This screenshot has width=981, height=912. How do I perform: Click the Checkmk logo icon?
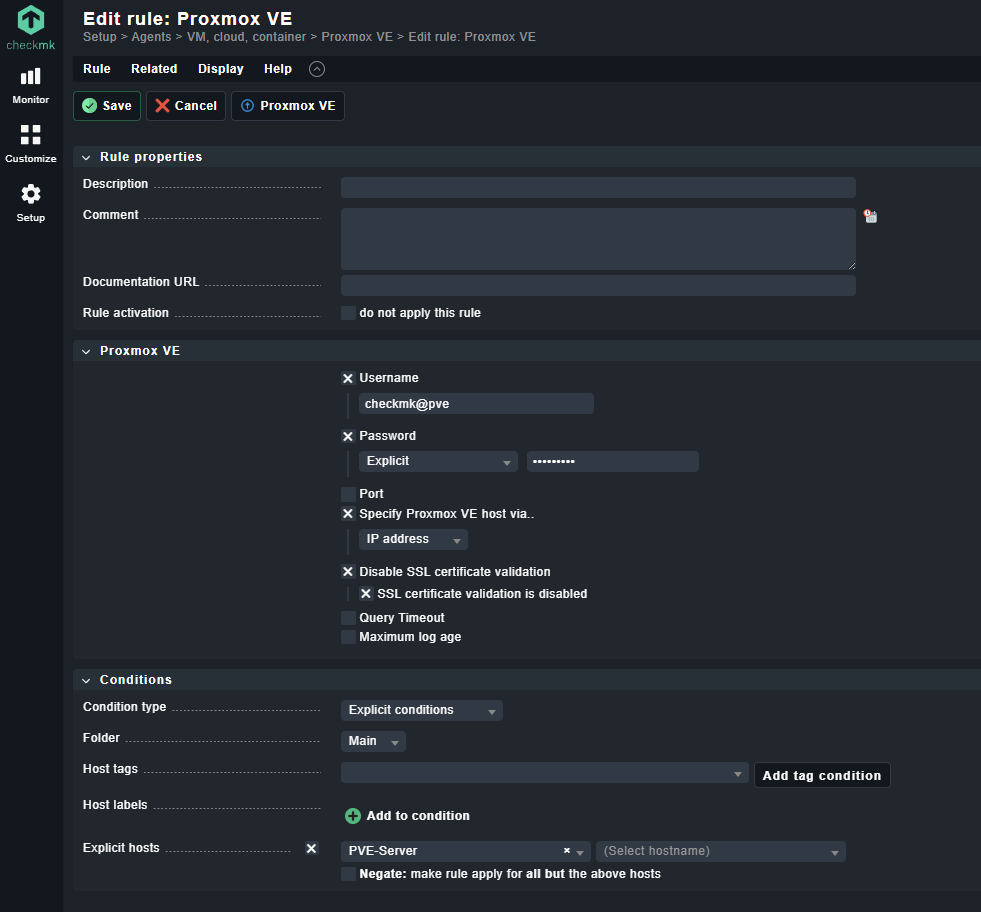[x=31, y=20]
